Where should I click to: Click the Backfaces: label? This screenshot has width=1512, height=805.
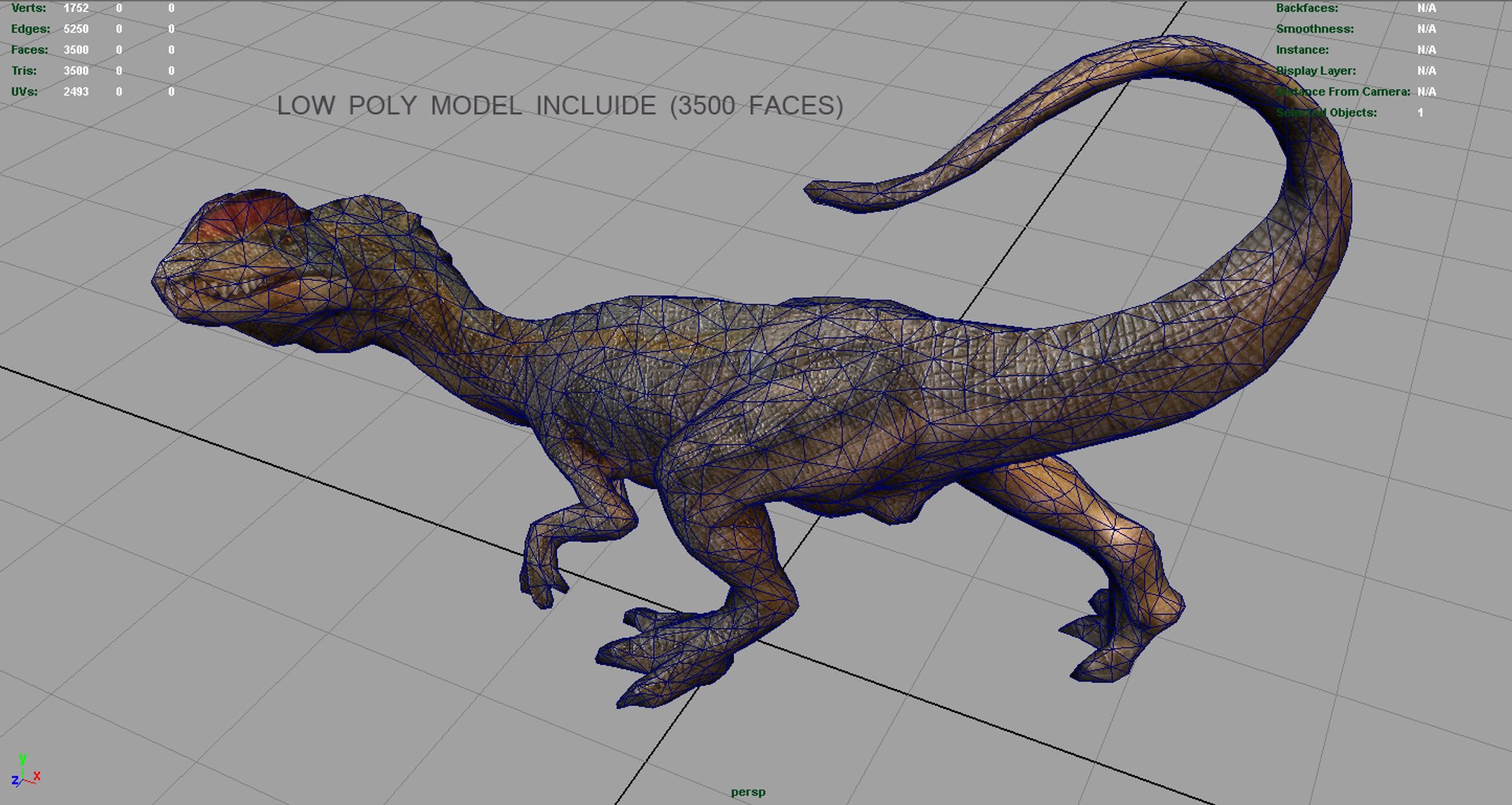pos(1306,8)
